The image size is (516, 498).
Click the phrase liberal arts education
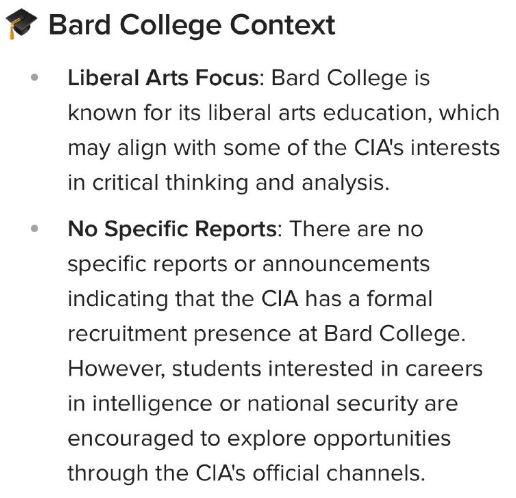316,113
